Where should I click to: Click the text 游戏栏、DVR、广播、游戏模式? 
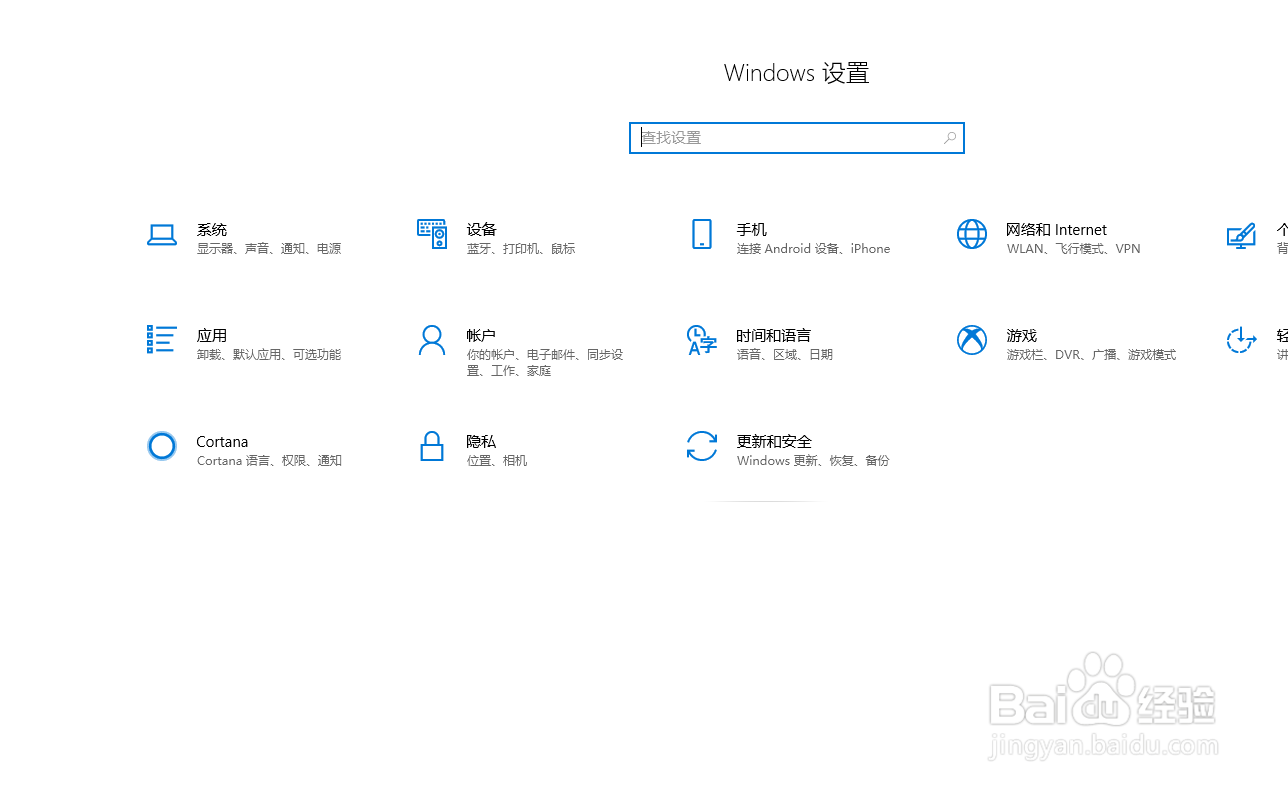pyautogui.click(x=1091, y=355)
